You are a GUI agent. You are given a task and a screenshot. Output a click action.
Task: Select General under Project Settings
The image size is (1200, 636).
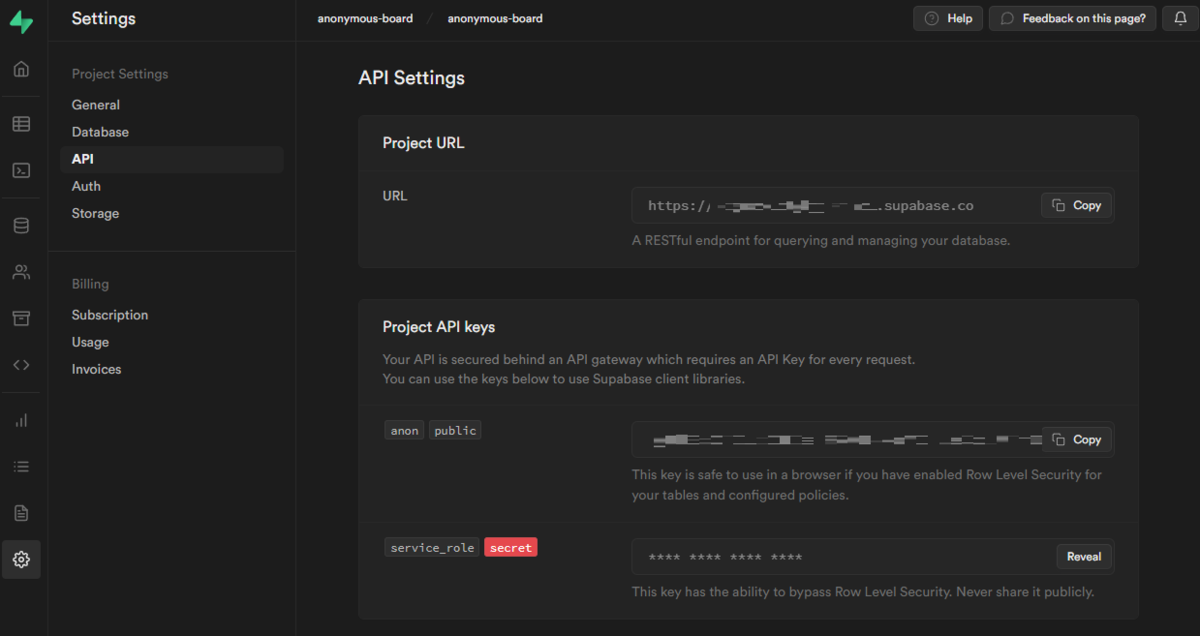click(x=96, y=105)
